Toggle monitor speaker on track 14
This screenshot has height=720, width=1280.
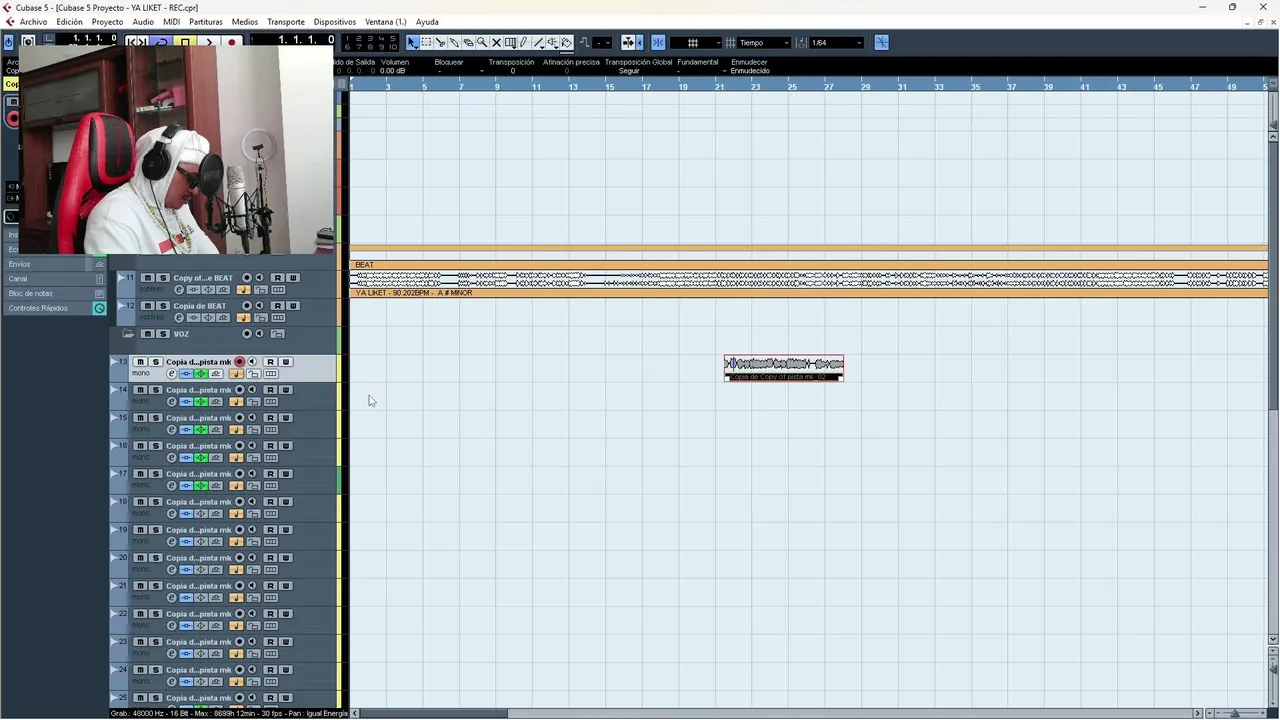click(x=252, y=390)
